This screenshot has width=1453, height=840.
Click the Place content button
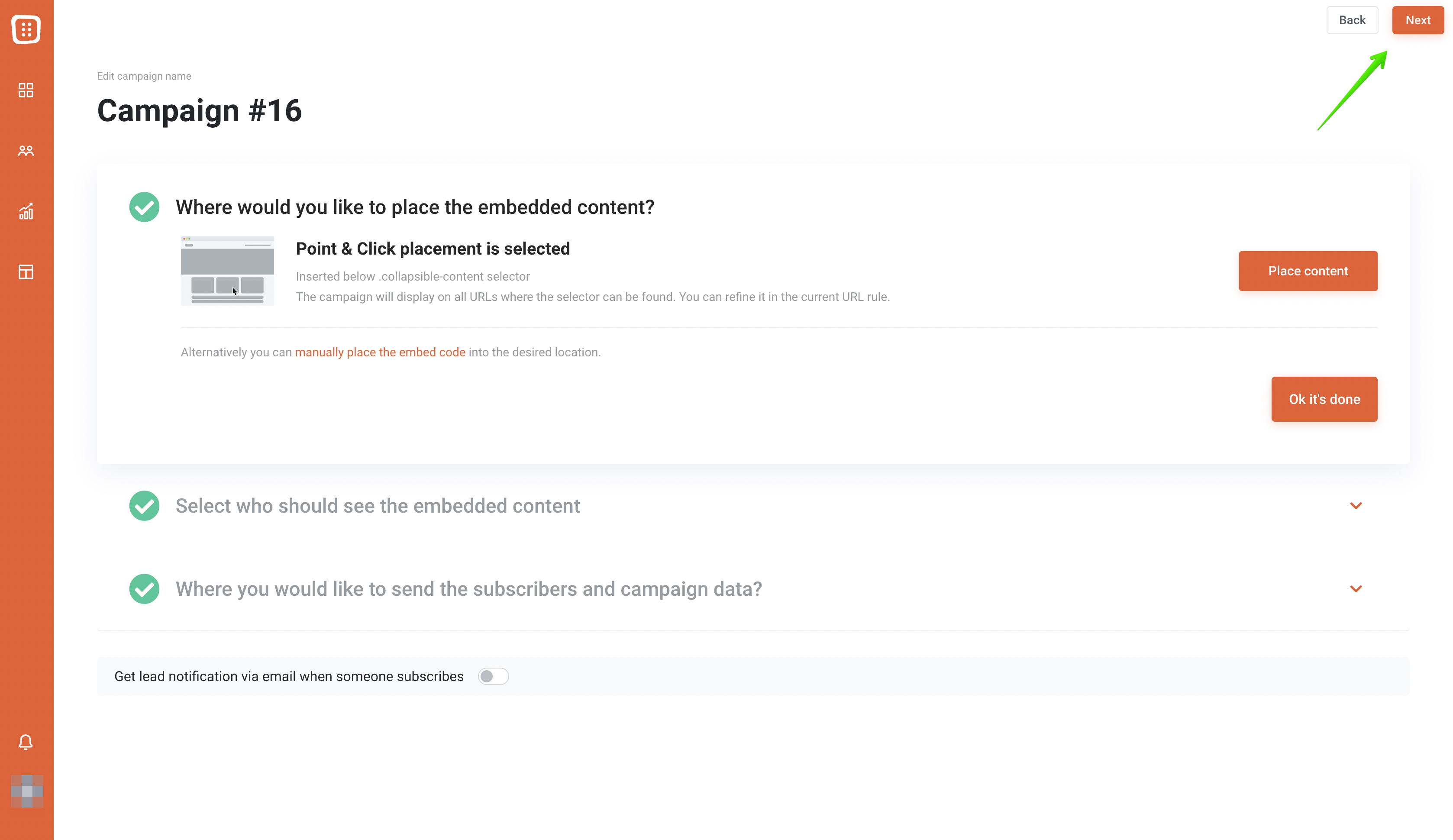point(1308,271)
